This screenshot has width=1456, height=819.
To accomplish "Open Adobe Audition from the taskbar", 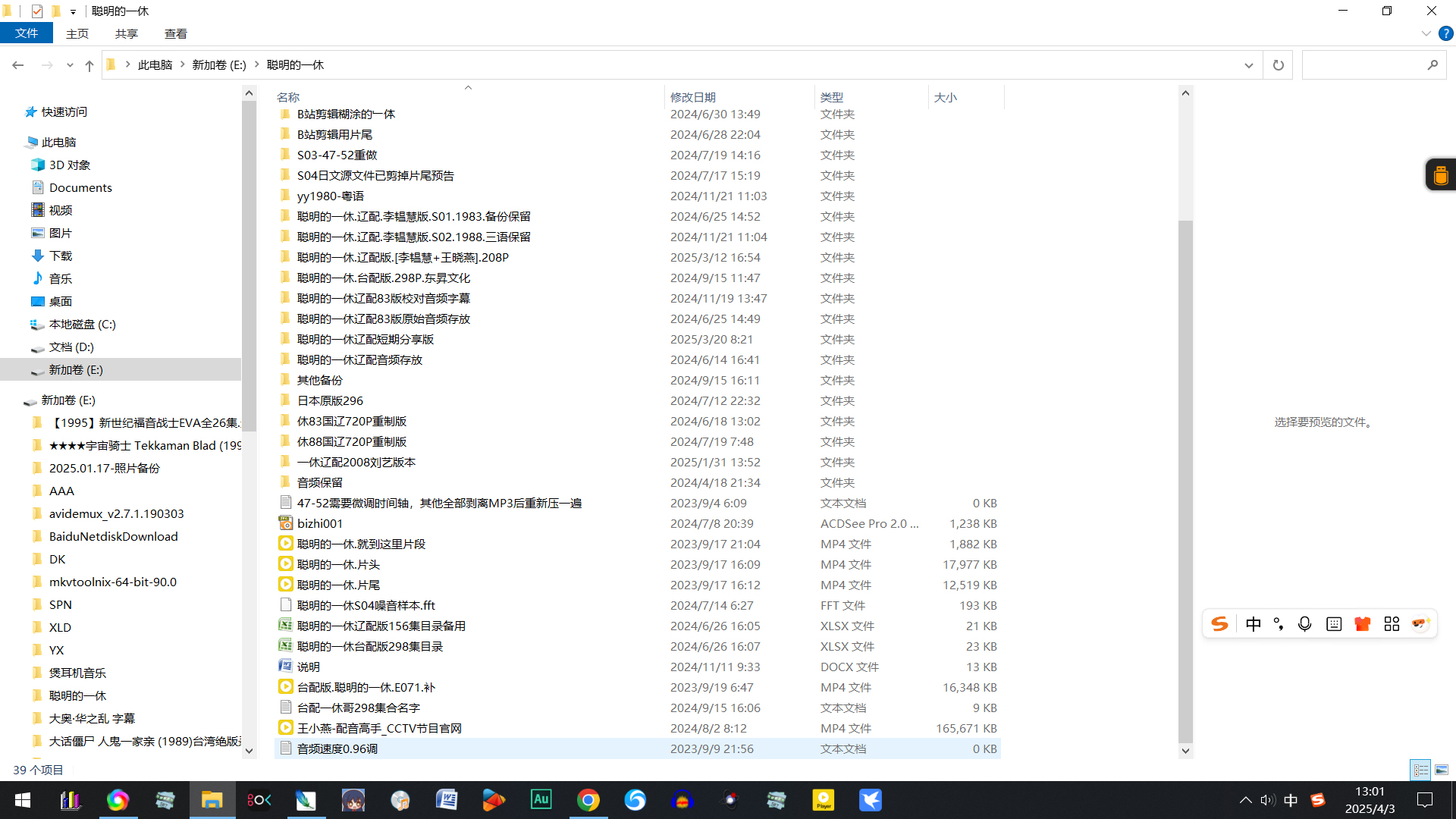I will pos(541,799).
